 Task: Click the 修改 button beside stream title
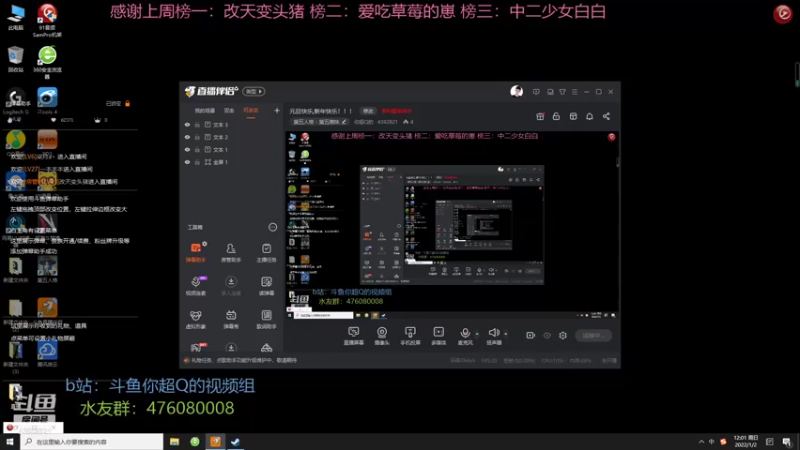click(368, 111)
